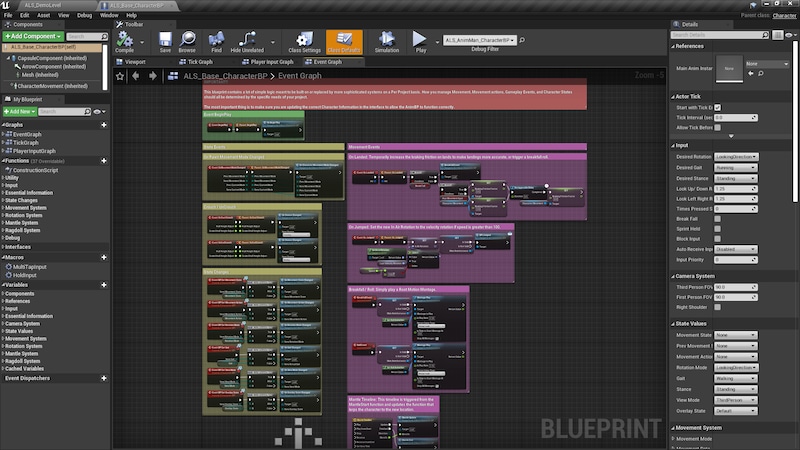Open Class Settings
The height and width of the screenshot is (450, 800).
tap(304, 42)
